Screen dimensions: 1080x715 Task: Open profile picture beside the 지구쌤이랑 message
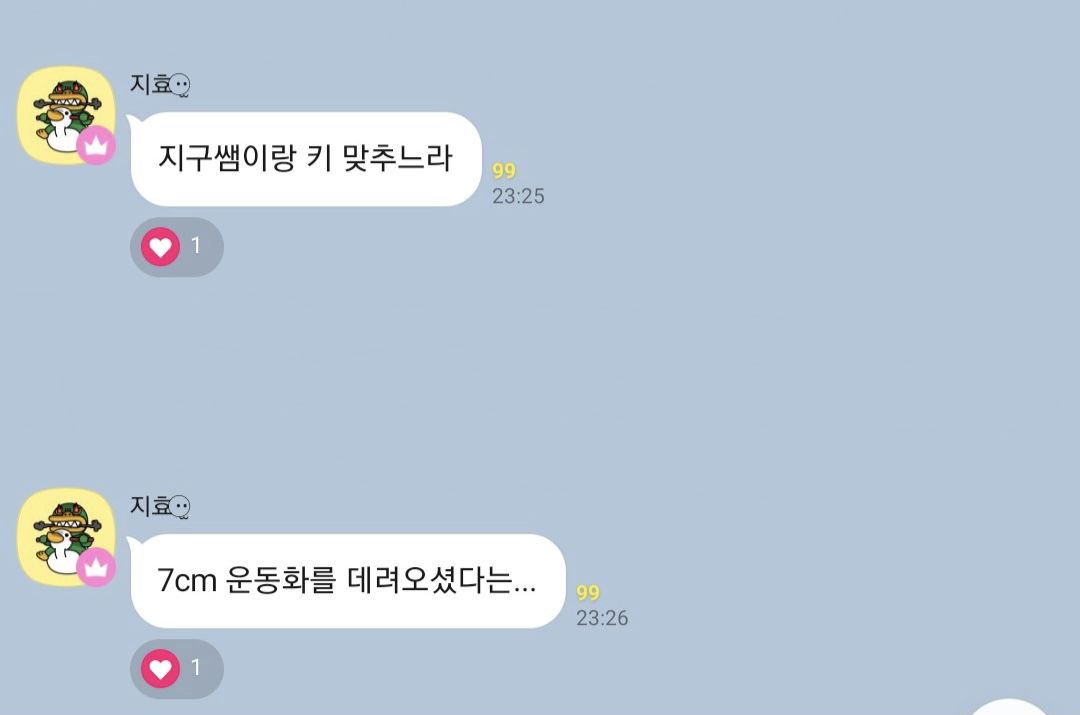[x=66, y=116]
